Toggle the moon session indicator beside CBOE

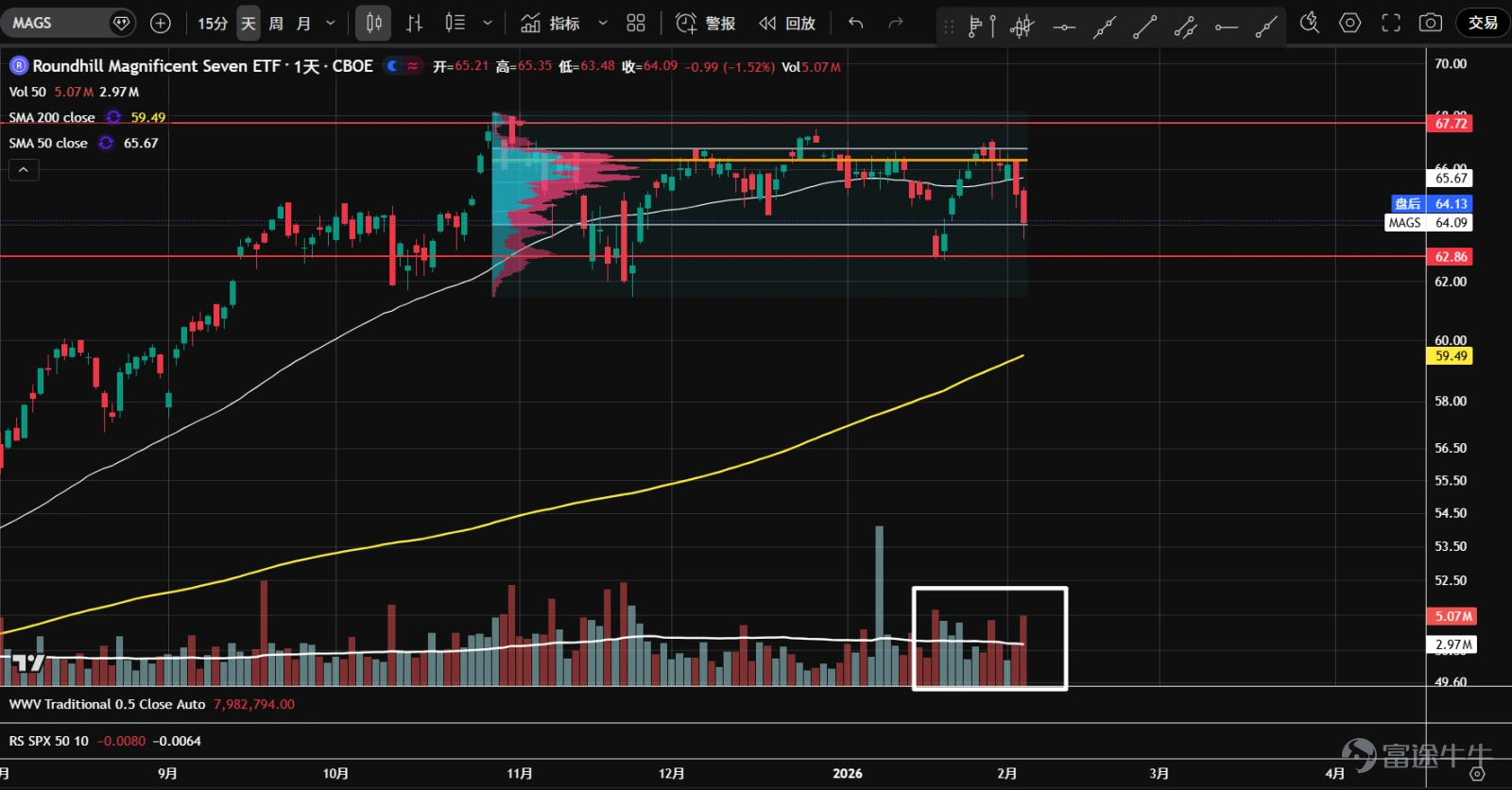(x=393, y=66)
